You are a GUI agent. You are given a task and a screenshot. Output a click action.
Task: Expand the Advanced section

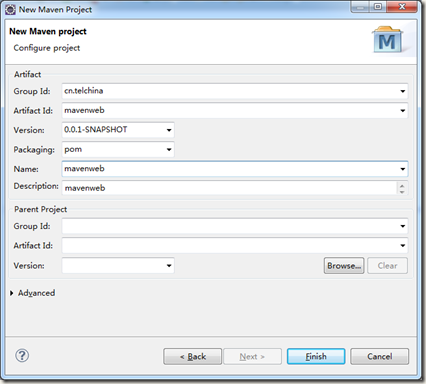(x=12, y=293)
